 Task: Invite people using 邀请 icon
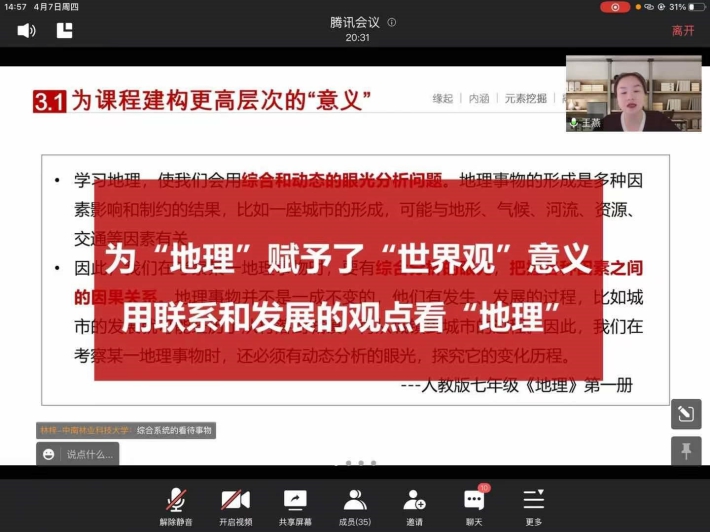(414, 506)
